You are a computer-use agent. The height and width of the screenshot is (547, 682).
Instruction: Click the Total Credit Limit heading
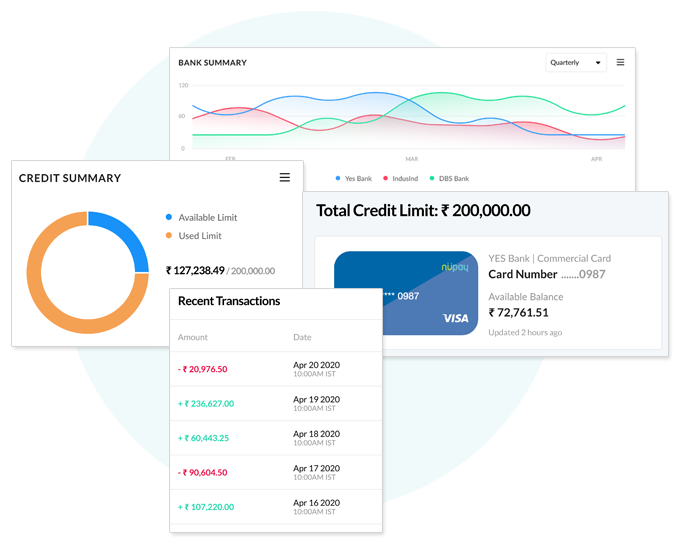click(423, 210)
